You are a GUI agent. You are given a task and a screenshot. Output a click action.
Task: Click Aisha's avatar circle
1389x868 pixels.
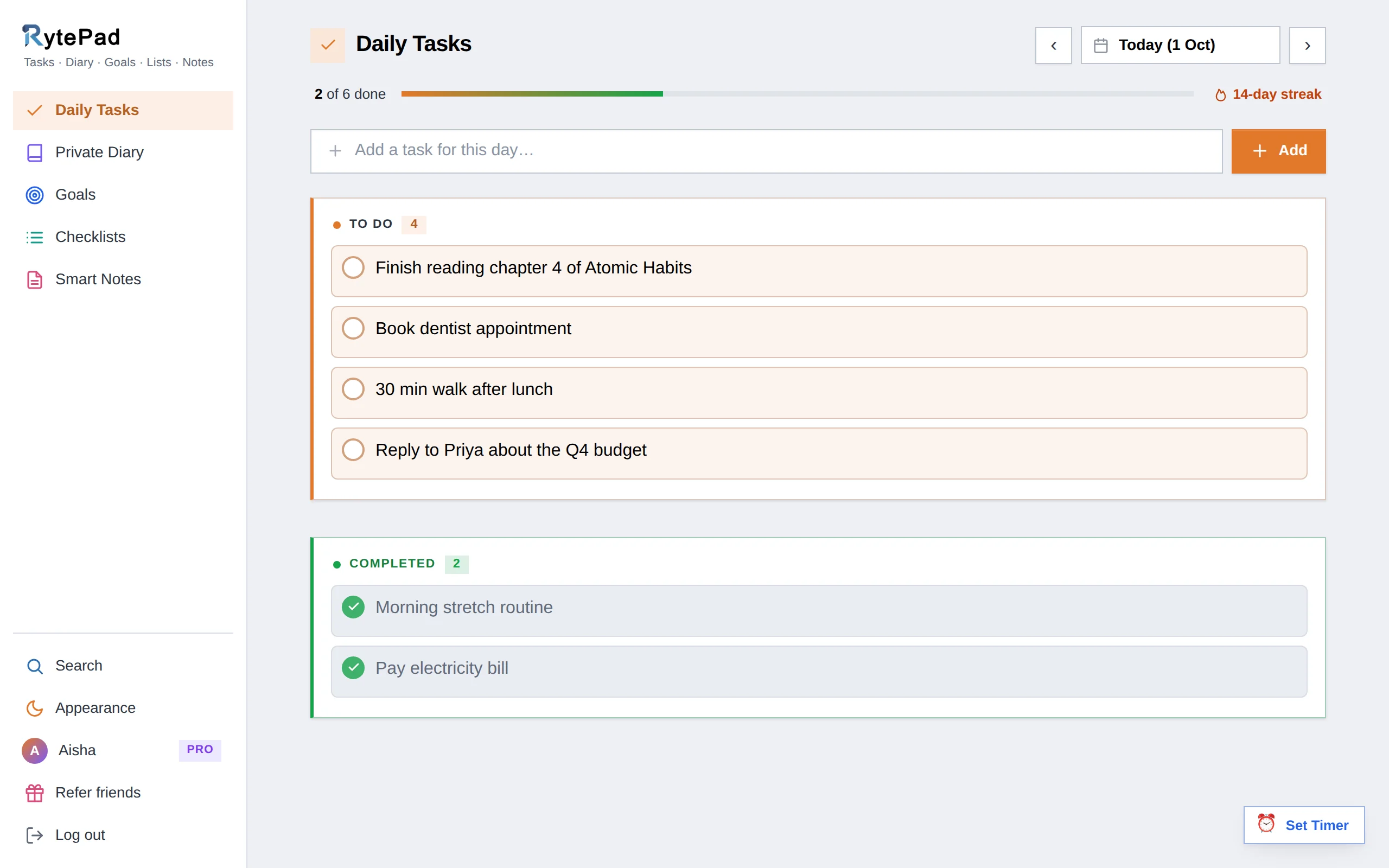(x=34, y=750)
